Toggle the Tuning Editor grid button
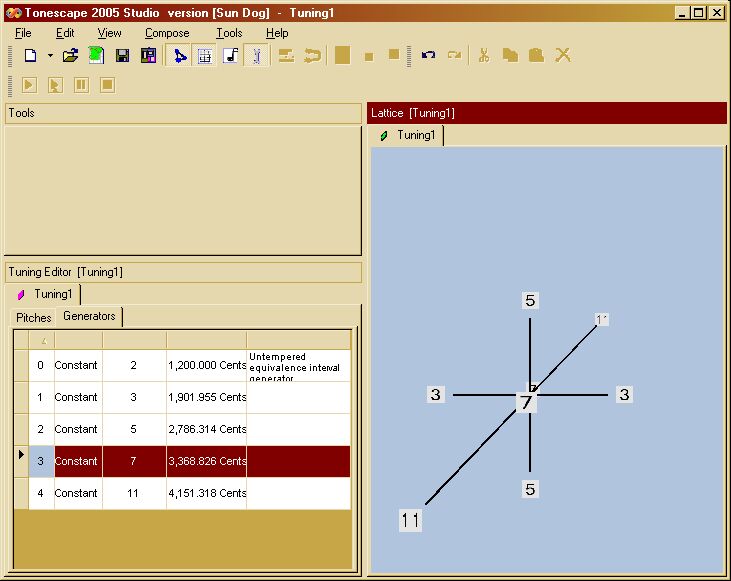The image size is (731, 581). [205, 56]
